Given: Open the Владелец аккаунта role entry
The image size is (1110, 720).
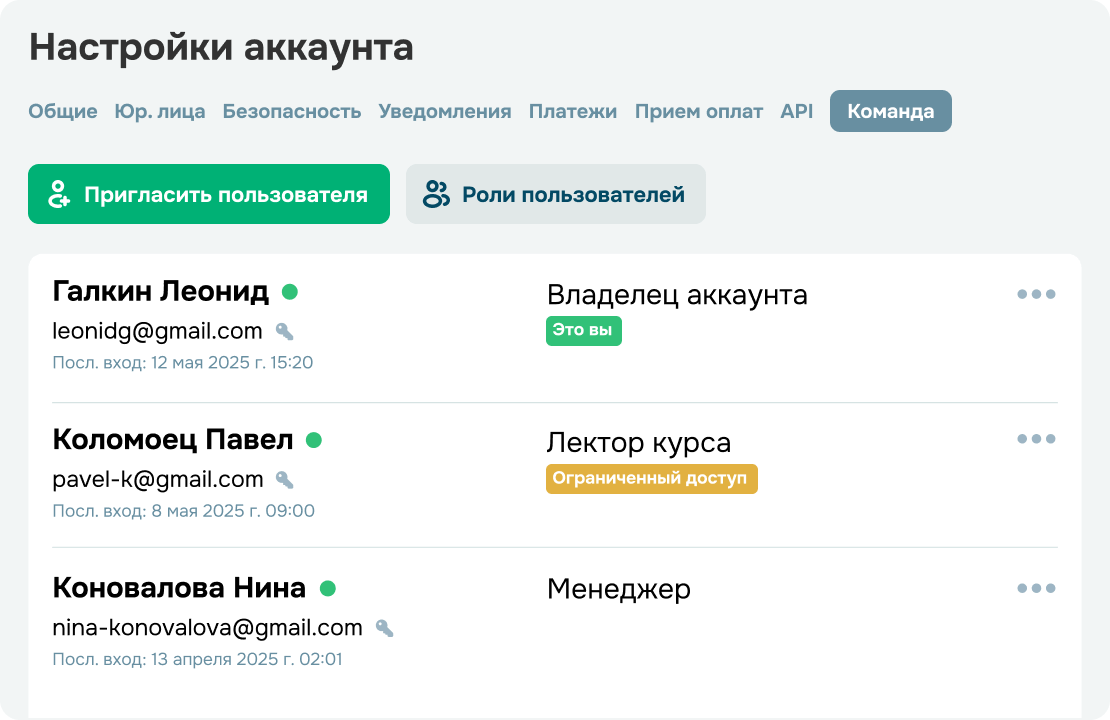Looking at the screenshot, I should tap(678, 294).
